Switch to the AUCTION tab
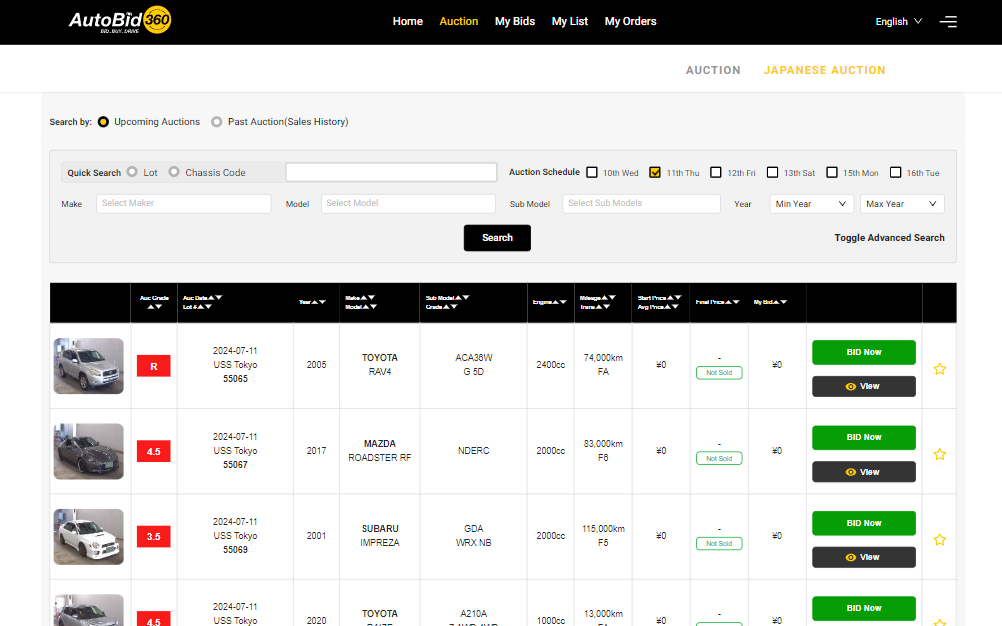1002x626 pixels. click(x=713, y=70)
